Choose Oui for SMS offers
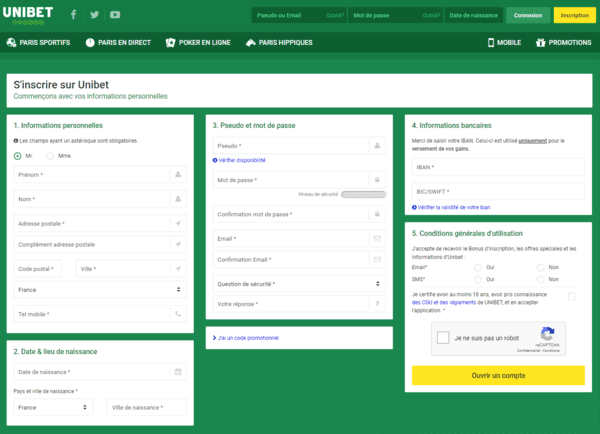 point(478,279)
